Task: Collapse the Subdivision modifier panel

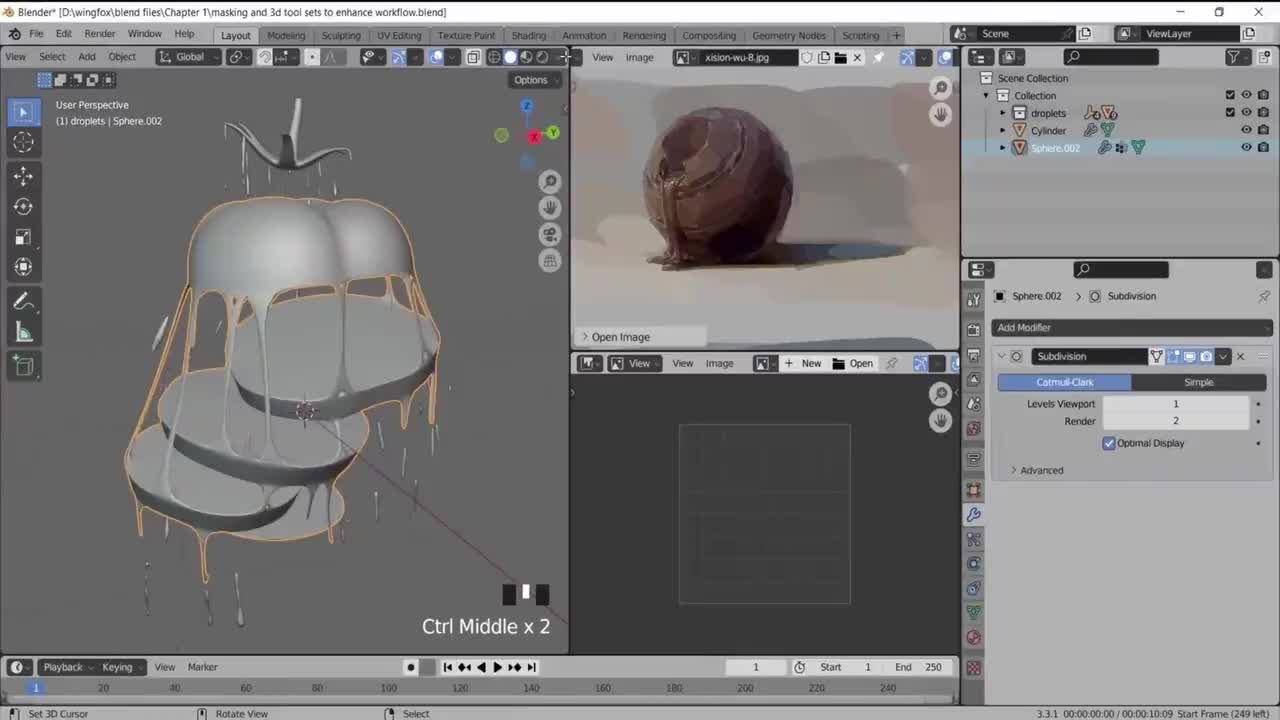Action: 1002,356
